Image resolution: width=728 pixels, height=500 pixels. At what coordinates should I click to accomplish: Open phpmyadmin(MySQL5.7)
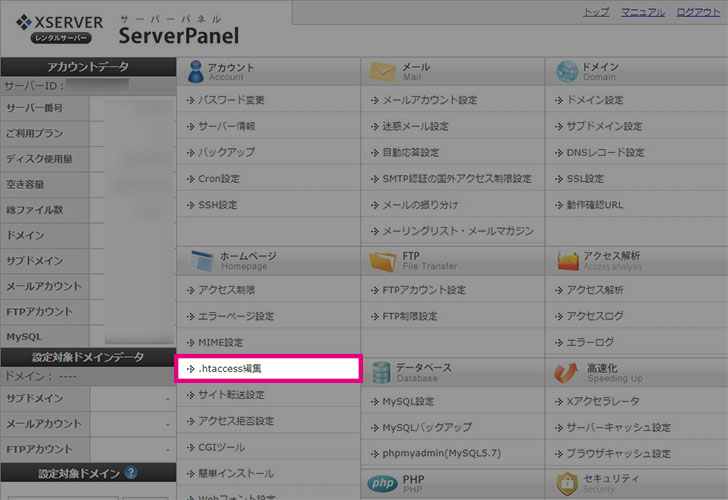pyautogui.click(x=442, y=454)
